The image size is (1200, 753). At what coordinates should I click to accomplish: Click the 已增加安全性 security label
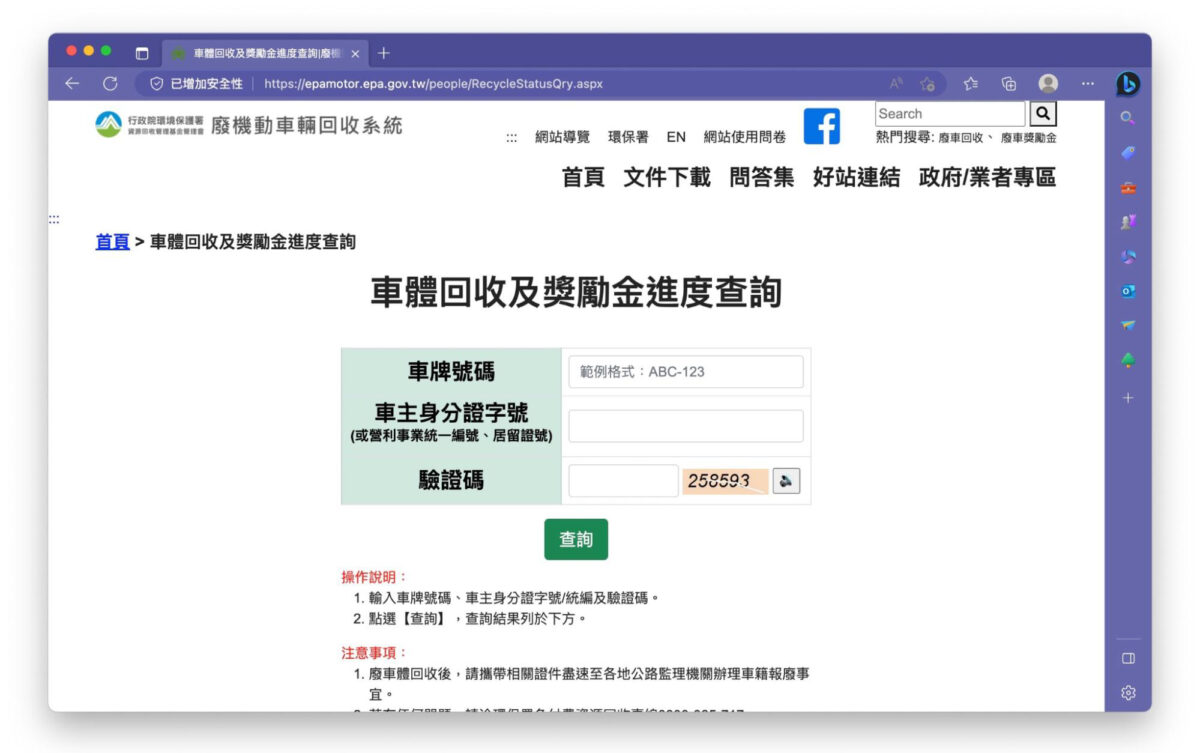pos(206,84)
